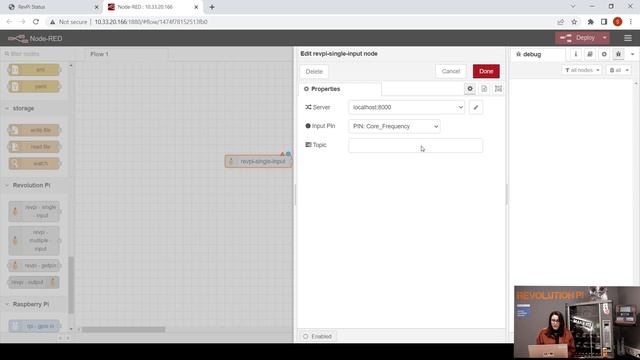Open Chrome three-dot menu
This screenshot has height=360, width=640.
coord(631,22)
